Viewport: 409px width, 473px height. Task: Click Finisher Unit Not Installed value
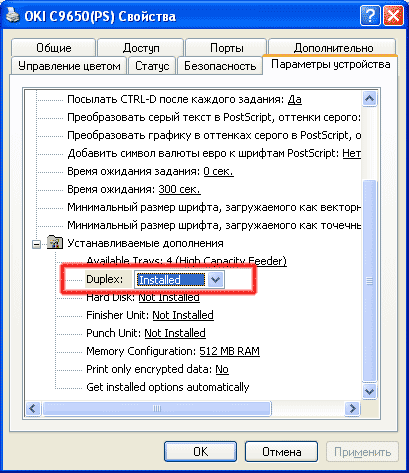pyautogui.click(x=183, y=315)
